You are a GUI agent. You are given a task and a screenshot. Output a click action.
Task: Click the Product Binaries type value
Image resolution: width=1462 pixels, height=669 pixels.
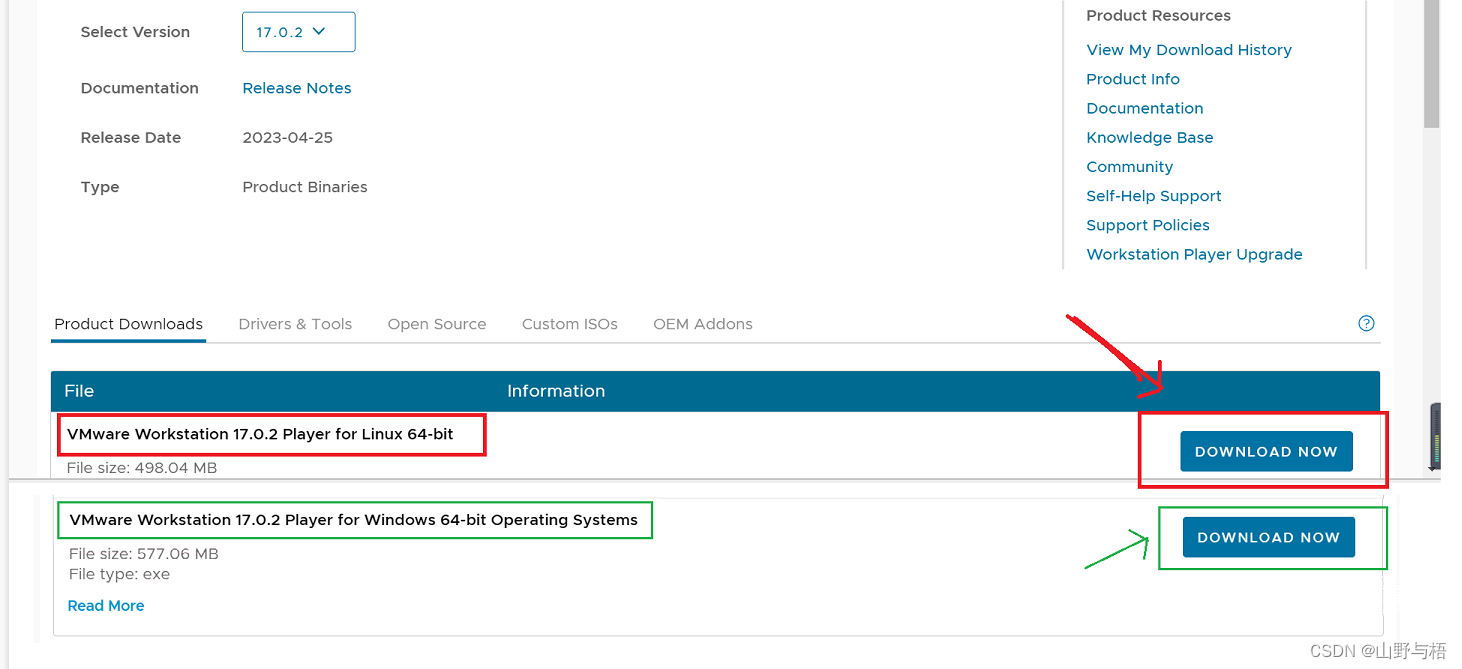coord(305,187)
